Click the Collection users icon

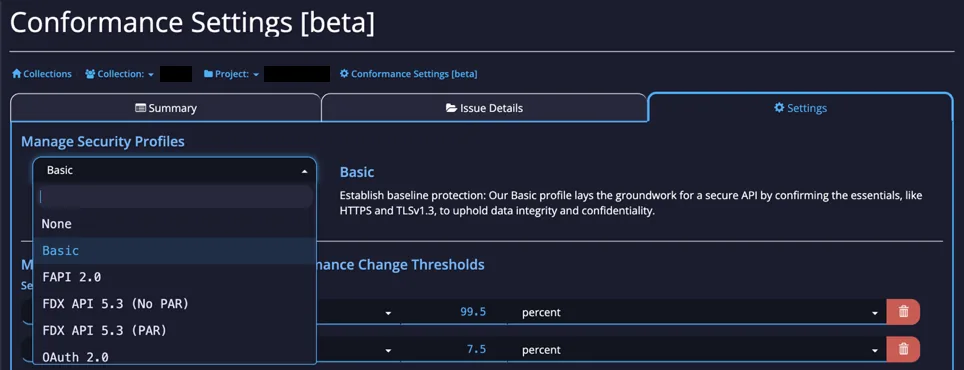[x=90, y=74]
